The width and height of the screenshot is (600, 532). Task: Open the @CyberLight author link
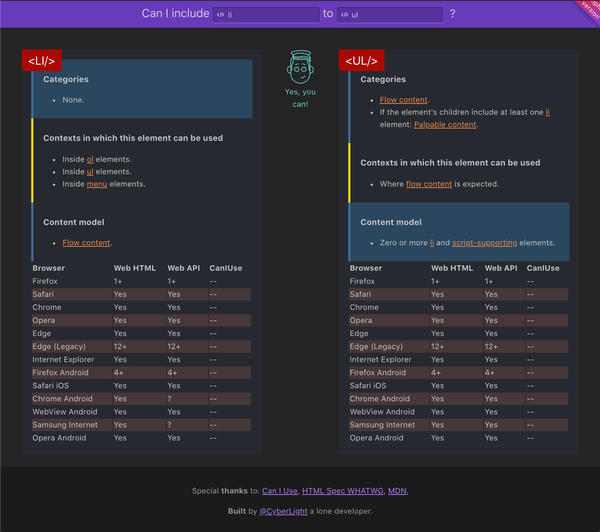(x=285, y=511)
